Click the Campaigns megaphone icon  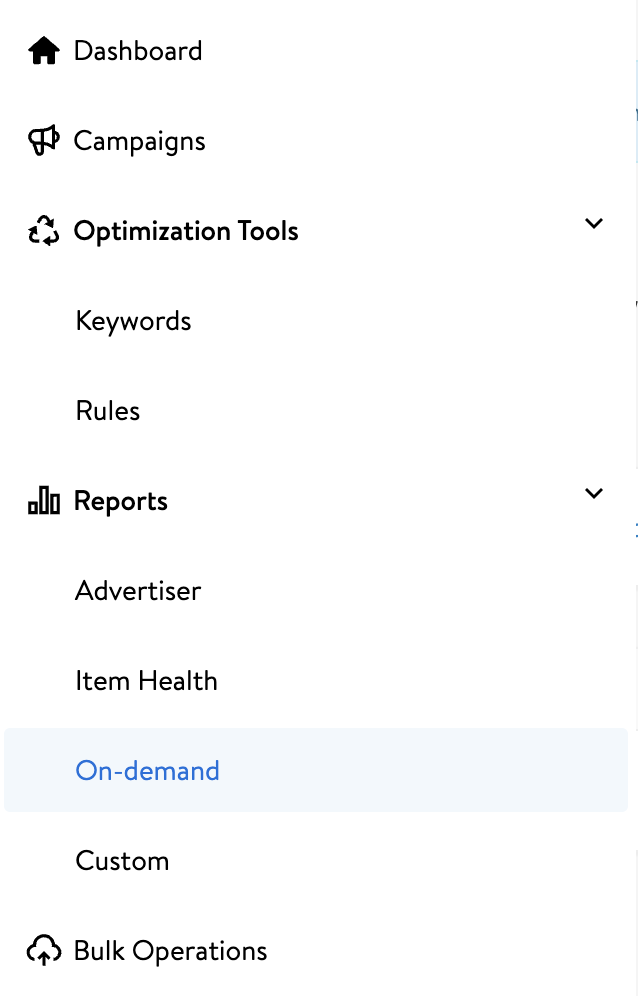click(44, 140)
